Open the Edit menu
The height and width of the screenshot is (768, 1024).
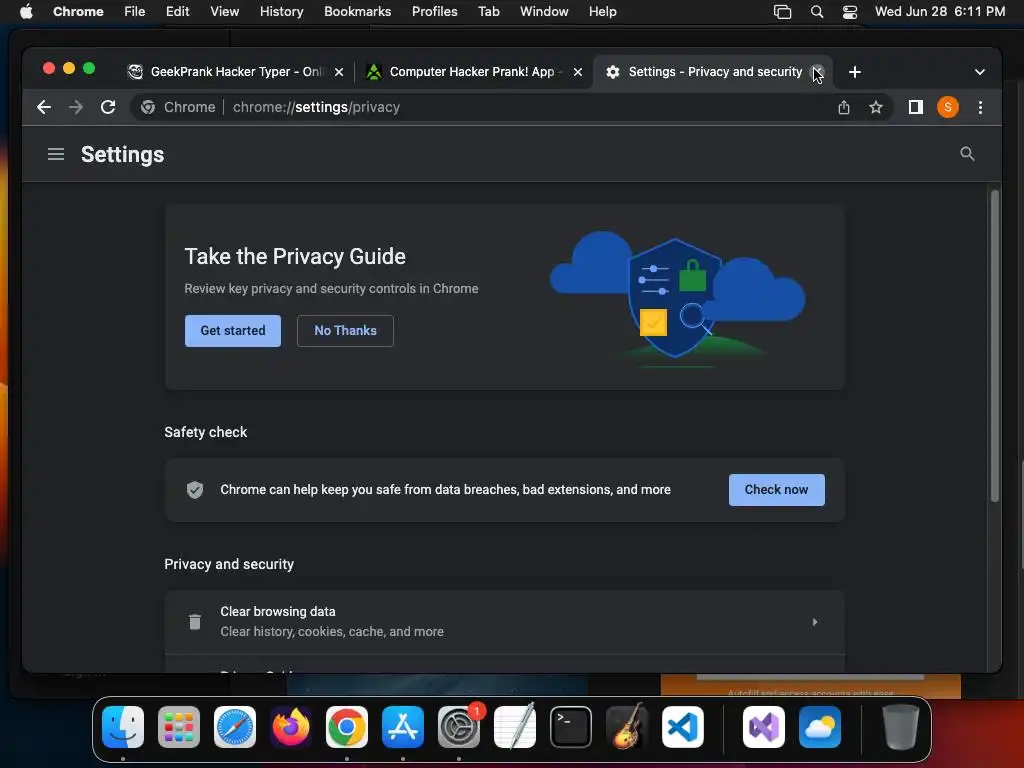(177, 12)
